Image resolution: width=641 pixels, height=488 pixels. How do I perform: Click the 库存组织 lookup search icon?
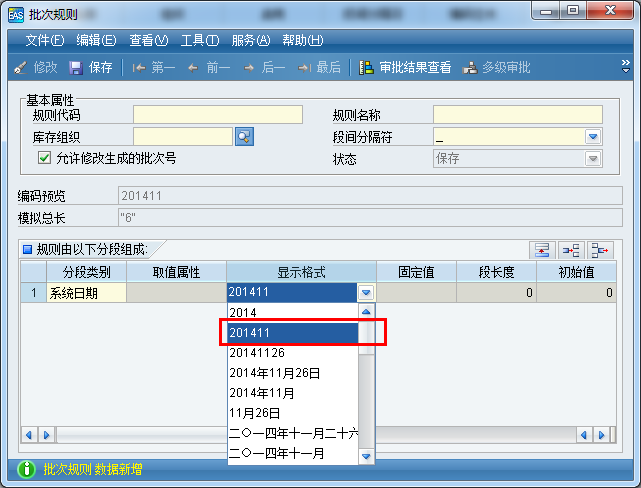[x=245, y=136]
